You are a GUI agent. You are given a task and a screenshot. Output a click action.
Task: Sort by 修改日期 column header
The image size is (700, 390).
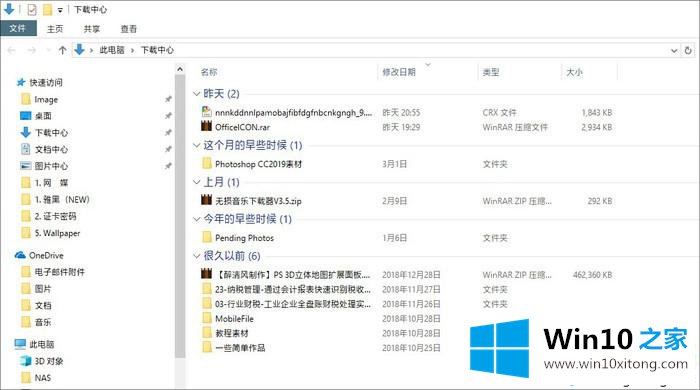click(399, 72)
